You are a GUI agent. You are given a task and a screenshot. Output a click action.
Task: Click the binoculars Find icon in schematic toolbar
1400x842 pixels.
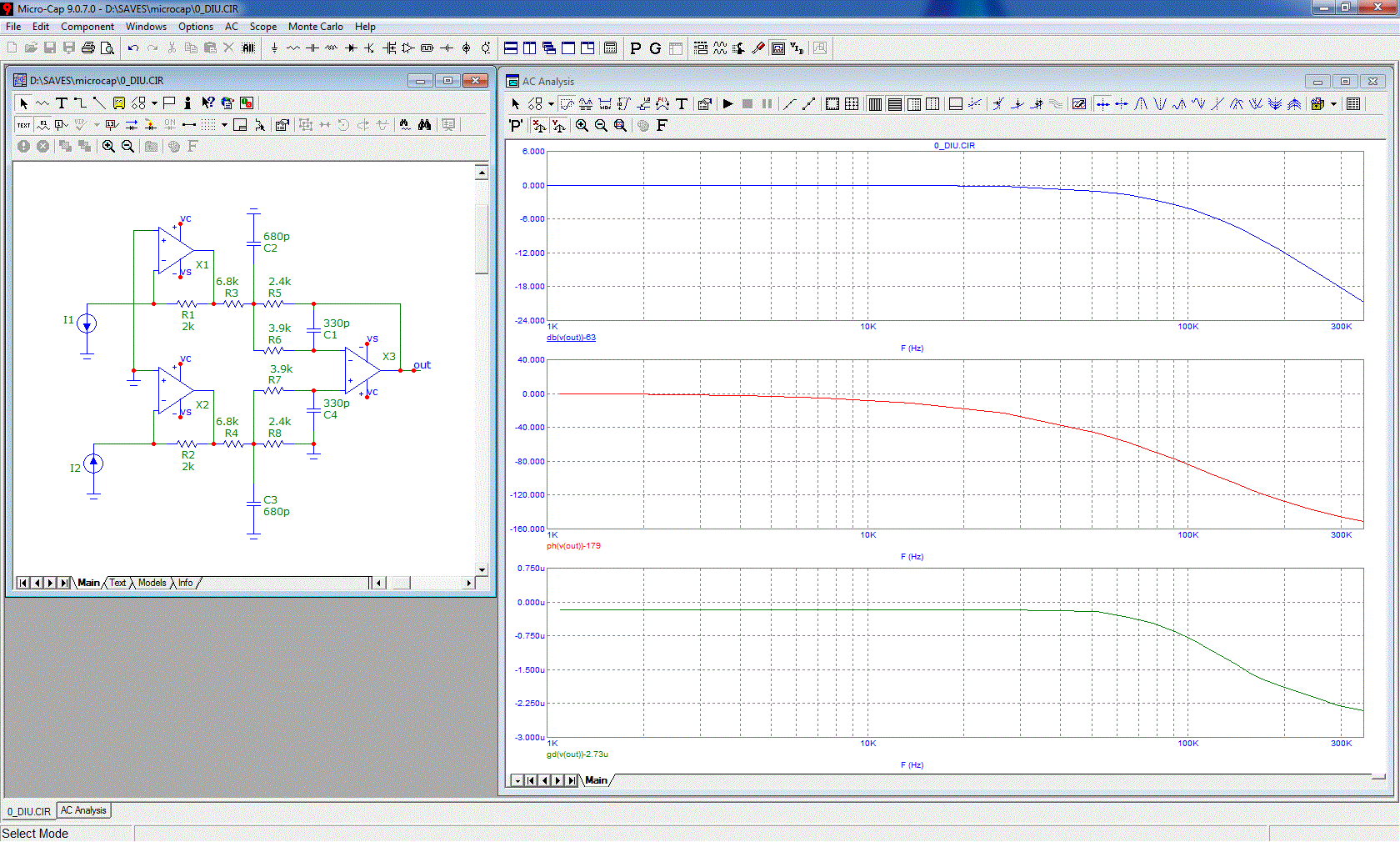click(425, 124)
